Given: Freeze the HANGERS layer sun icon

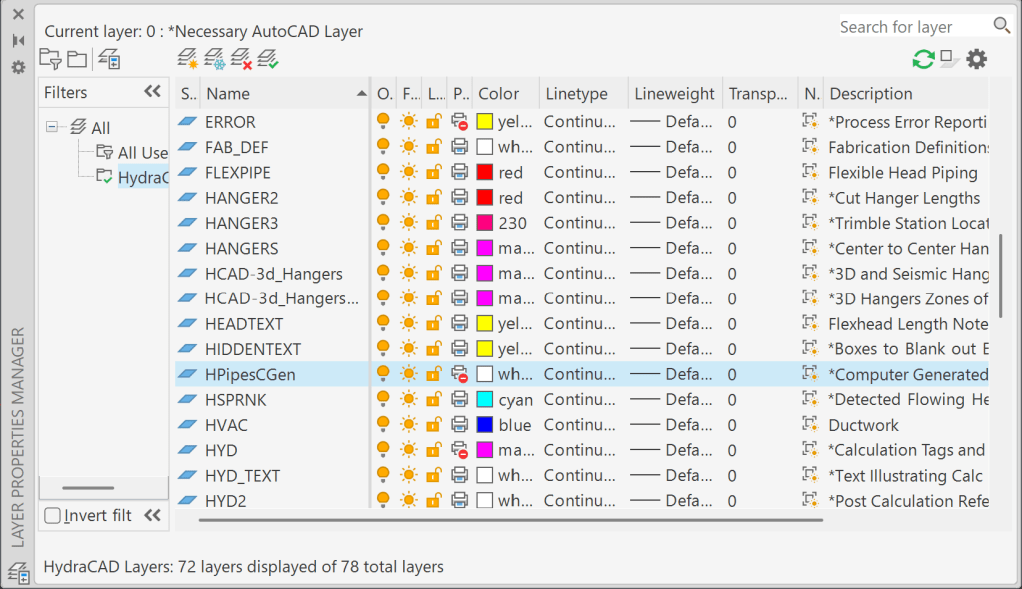Looking at the screenshot, I should (x=409, y=248).
